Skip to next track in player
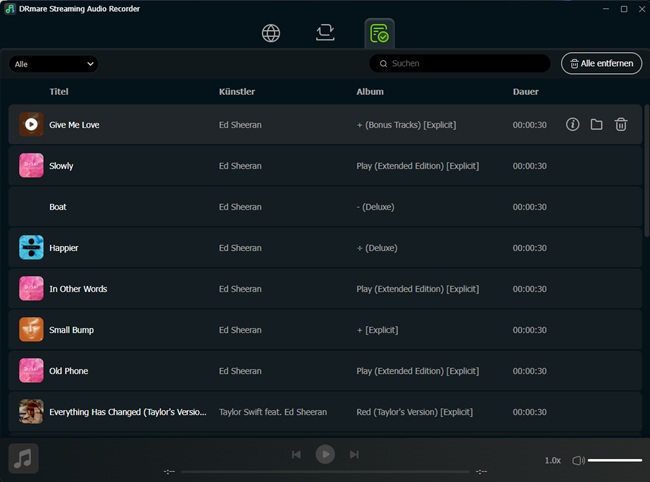The width and height of the screenshot is (650, 482). click(x=354, y=455)
